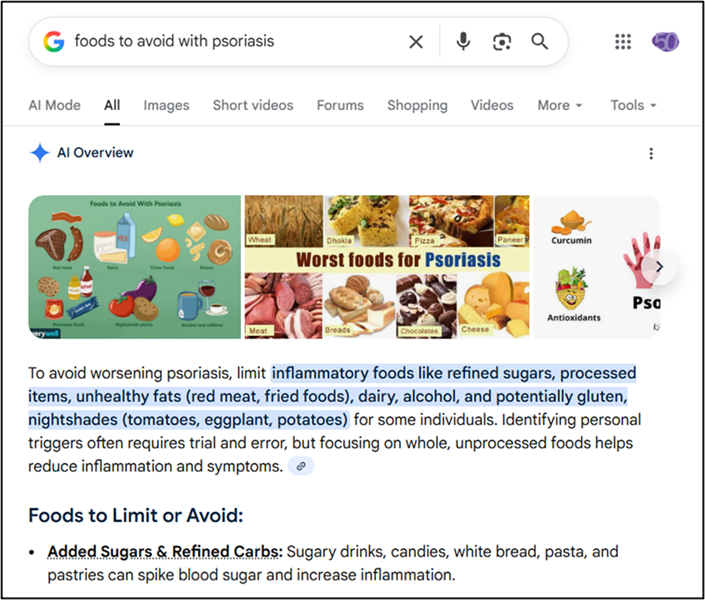Expand the More search filters dropdown
The width and height of the screenshot is (705, 600).
559,105
